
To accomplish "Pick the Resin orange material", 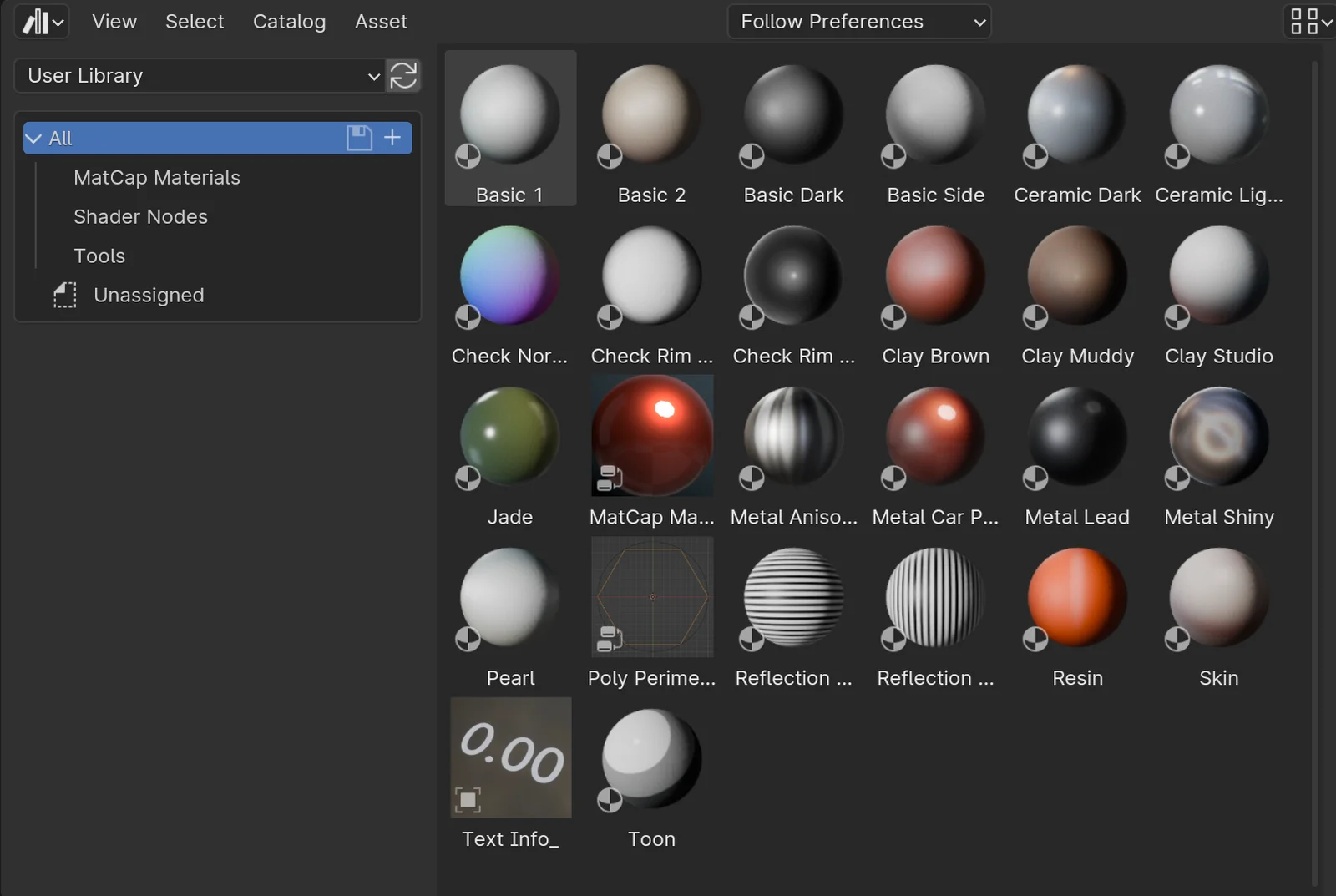I will pyautogui.click(x=1077, y=597).
